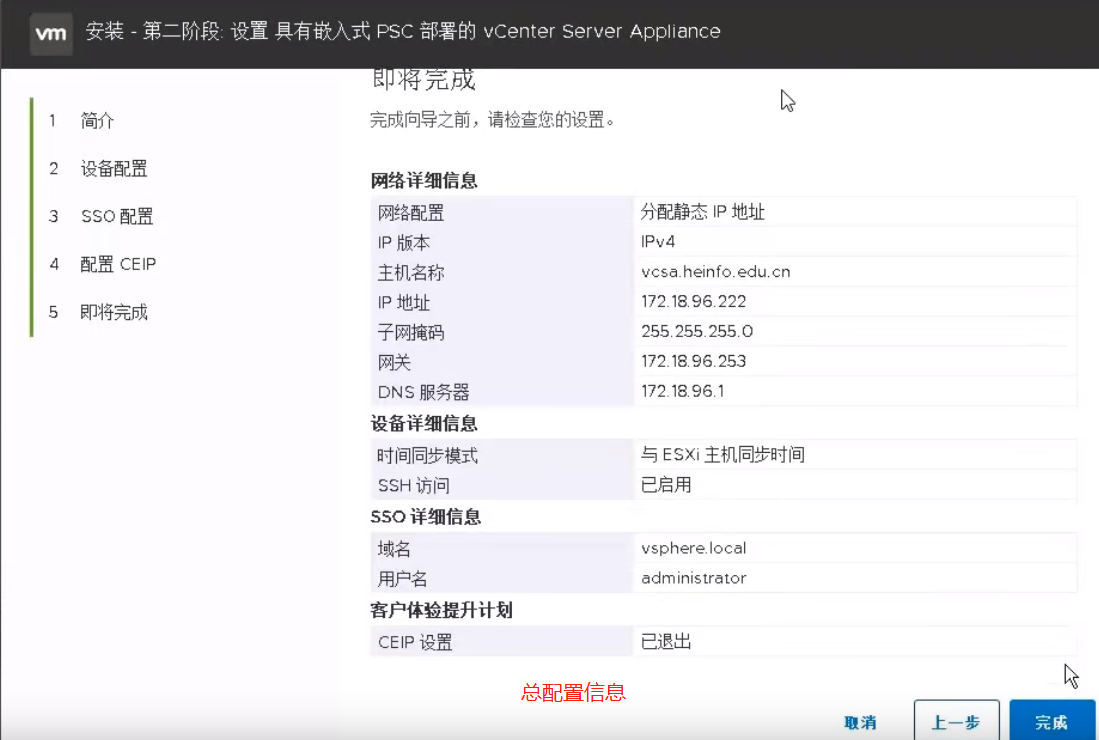The image size is (1099, 740).
Task: Click subnet mask value 255.255.255.0
Action: pos(697,331)
